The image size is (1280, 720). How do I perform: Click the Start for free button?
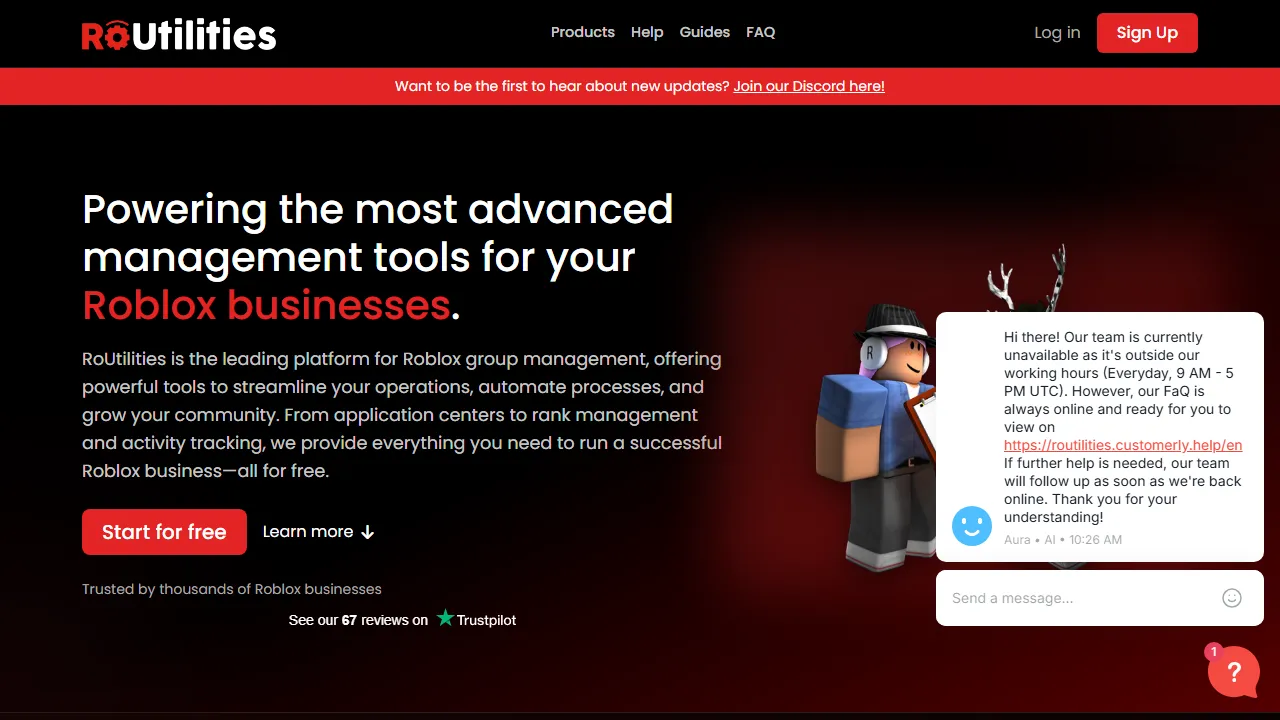164,532
